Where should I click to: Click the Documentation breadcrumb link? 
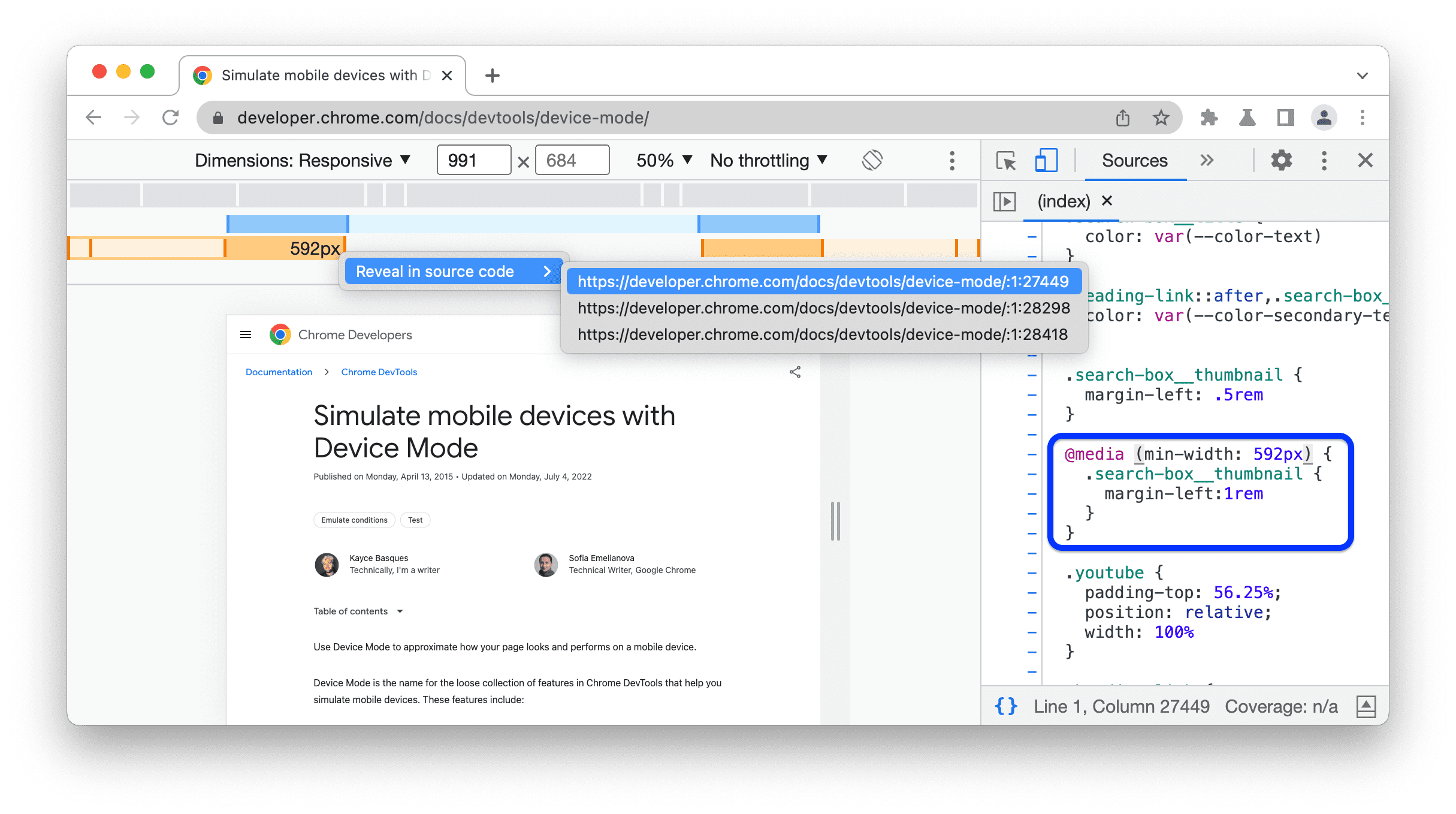279,371
